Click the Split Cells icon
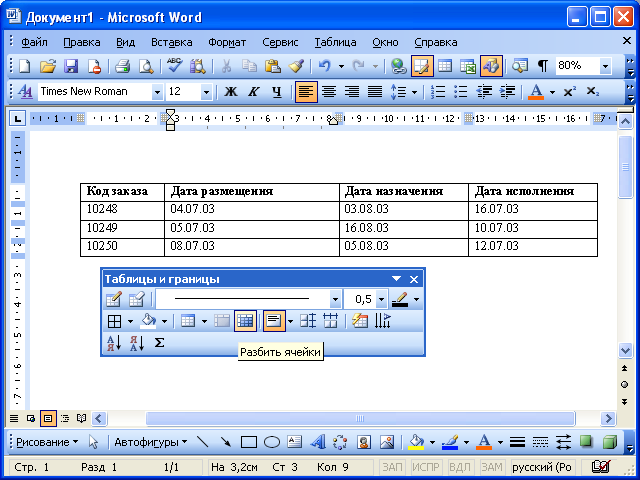The height and width of the screenshot is (480, 640). point(245,321)
